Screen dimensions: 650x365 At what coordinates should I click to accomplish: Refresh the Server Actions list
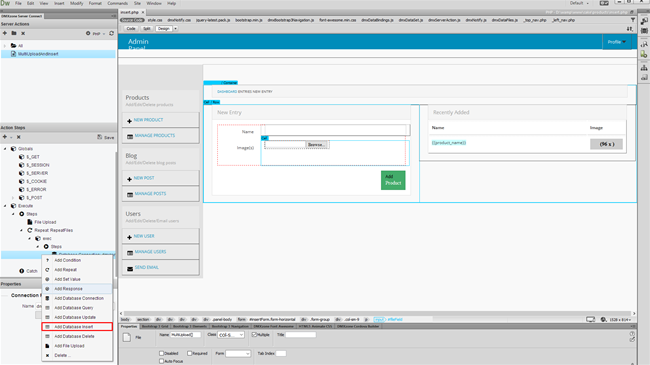coord(112,33)
